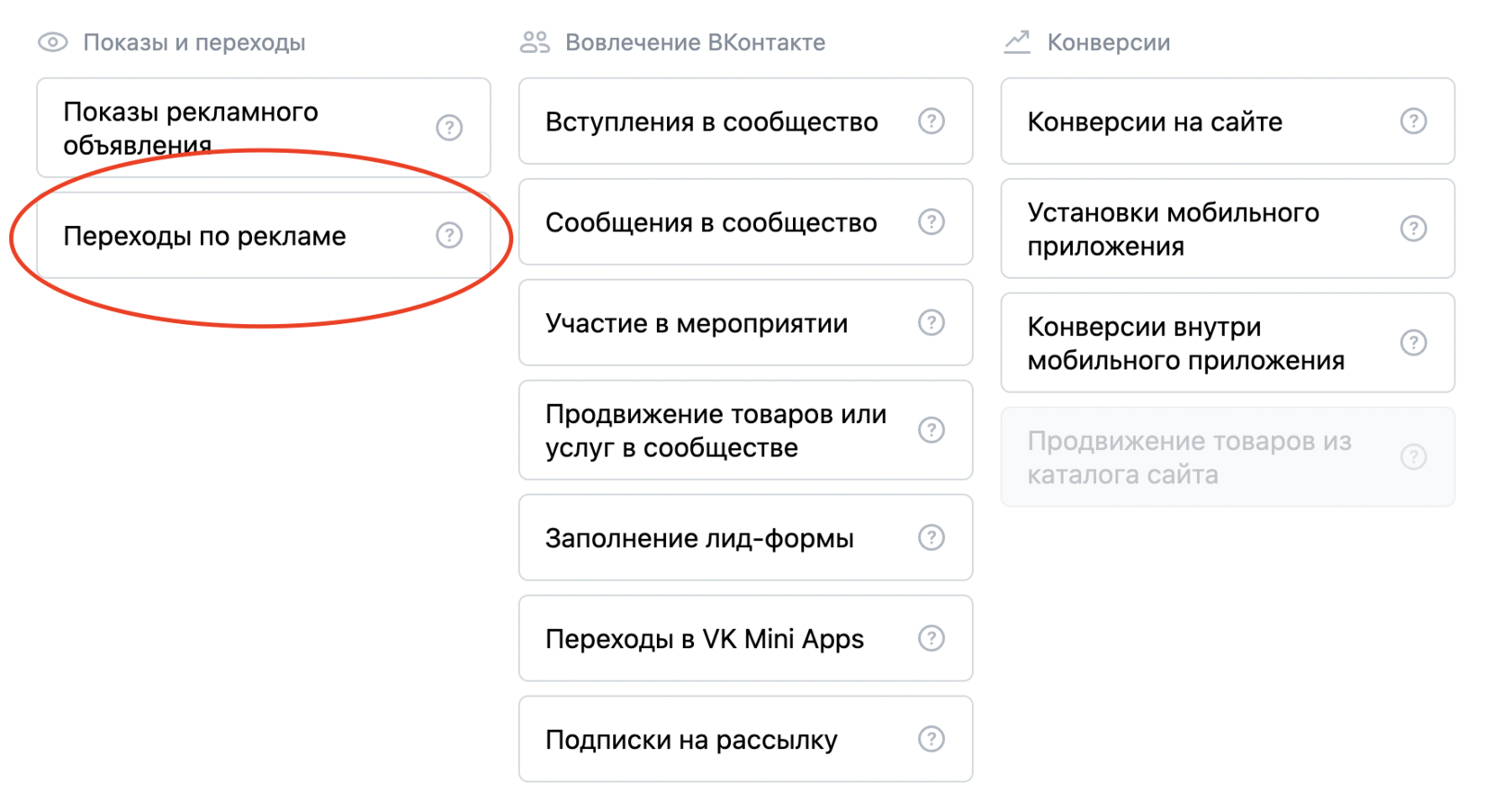Pick Сообщения в сообщество goal
Screen dimensions: 1512x801
point(711,222)
